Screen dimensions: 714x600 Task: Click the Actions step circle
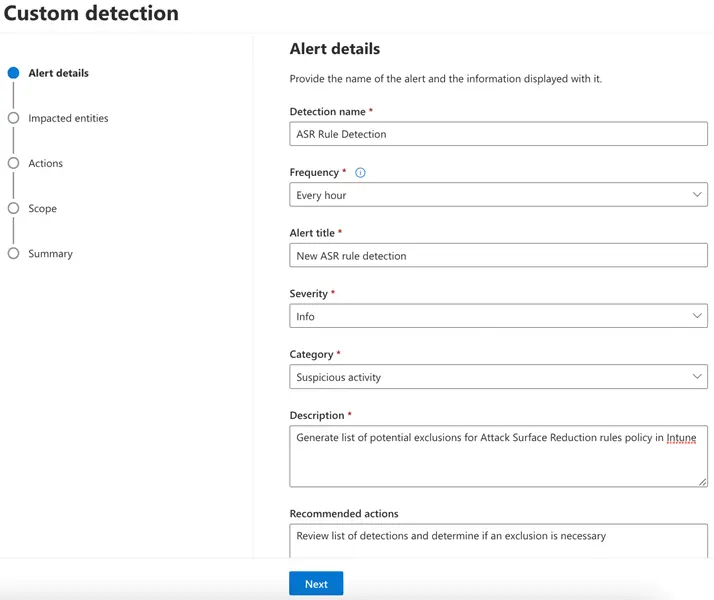click(13, 163)
